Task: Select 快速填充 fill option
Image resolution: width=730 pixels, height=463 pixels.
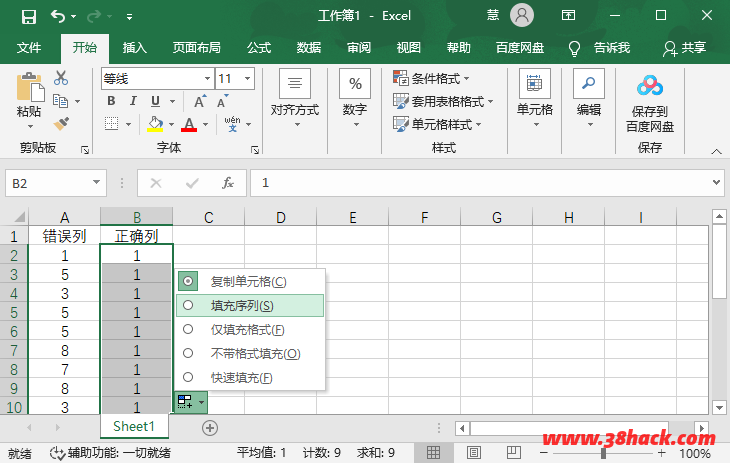Action: click(x=188, y=377)
